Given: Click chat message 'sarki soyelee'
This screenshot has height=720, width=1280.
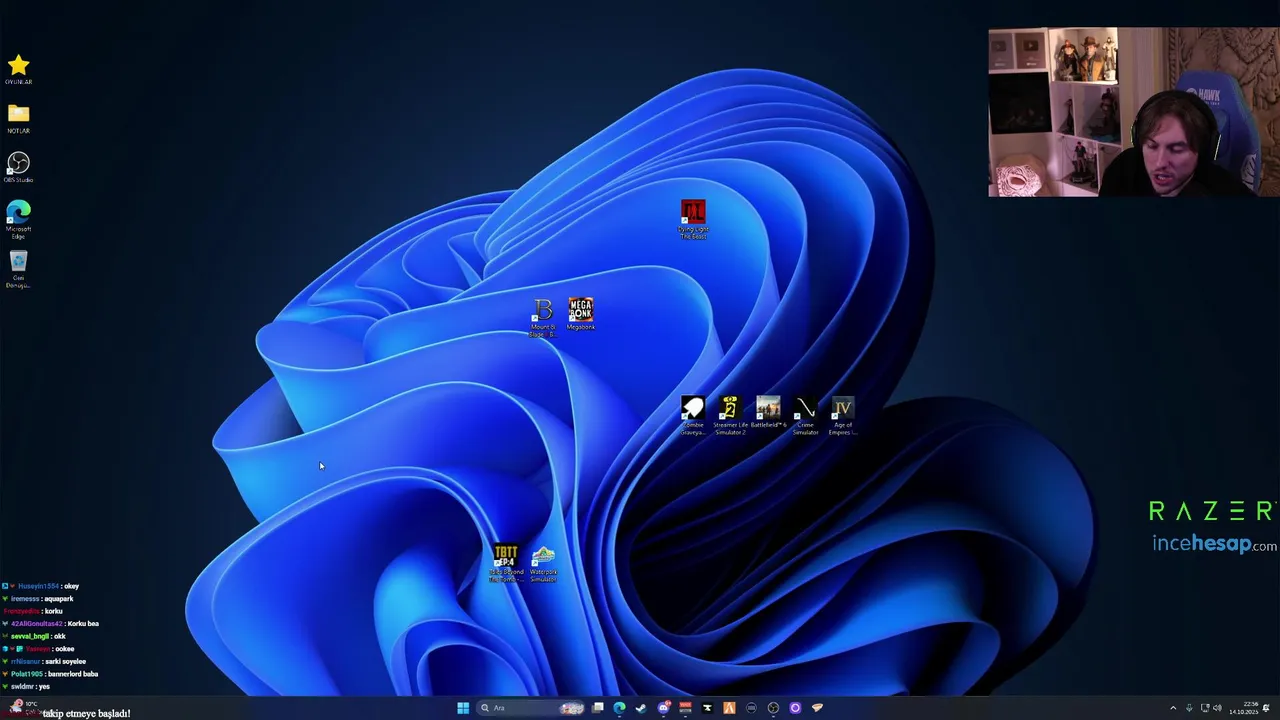Looking at the screenshot, I should pyautogui.click(x=65, y=661).
